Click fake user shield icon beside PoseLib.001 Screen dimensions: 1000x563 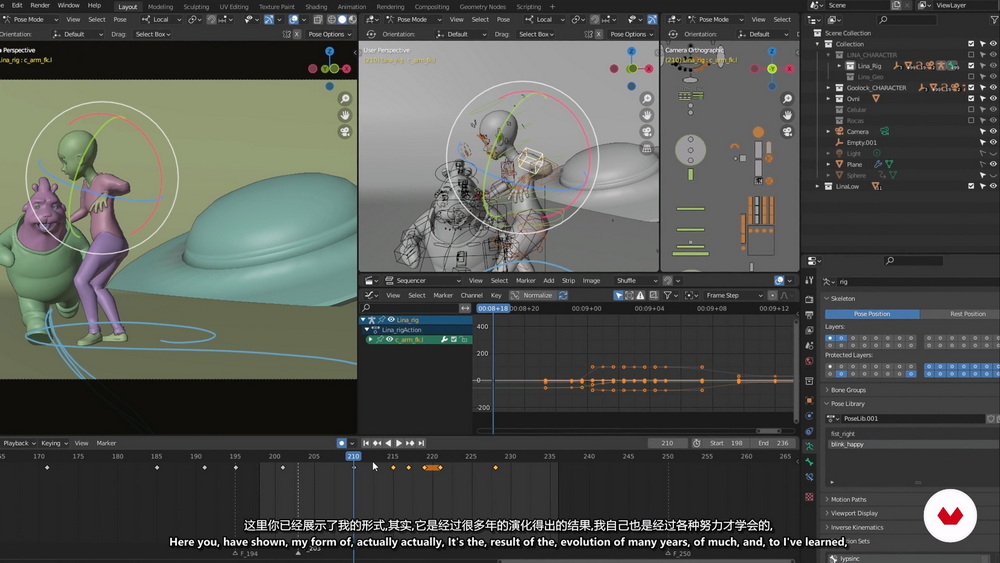(990, 419)
